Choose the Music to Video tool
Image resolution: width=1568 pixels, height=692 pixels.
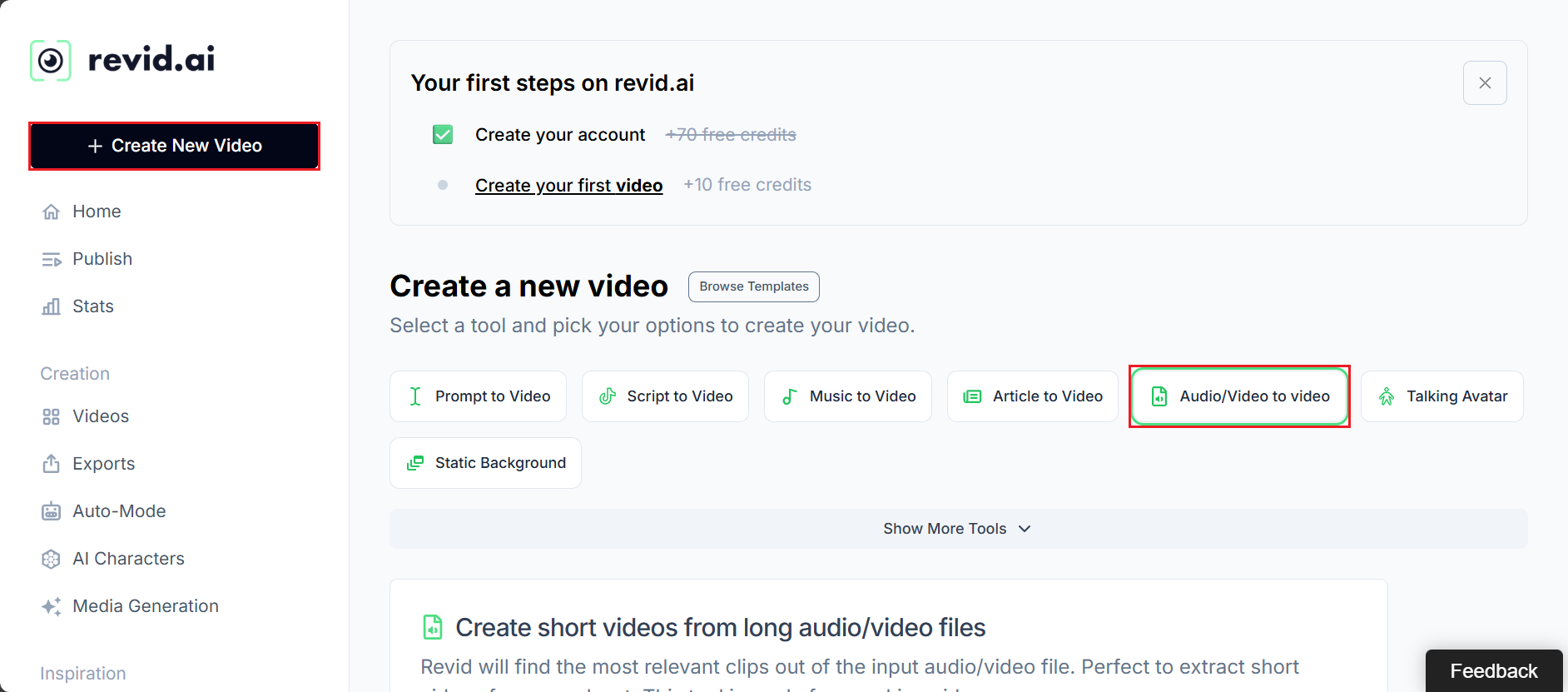[847, 396]
